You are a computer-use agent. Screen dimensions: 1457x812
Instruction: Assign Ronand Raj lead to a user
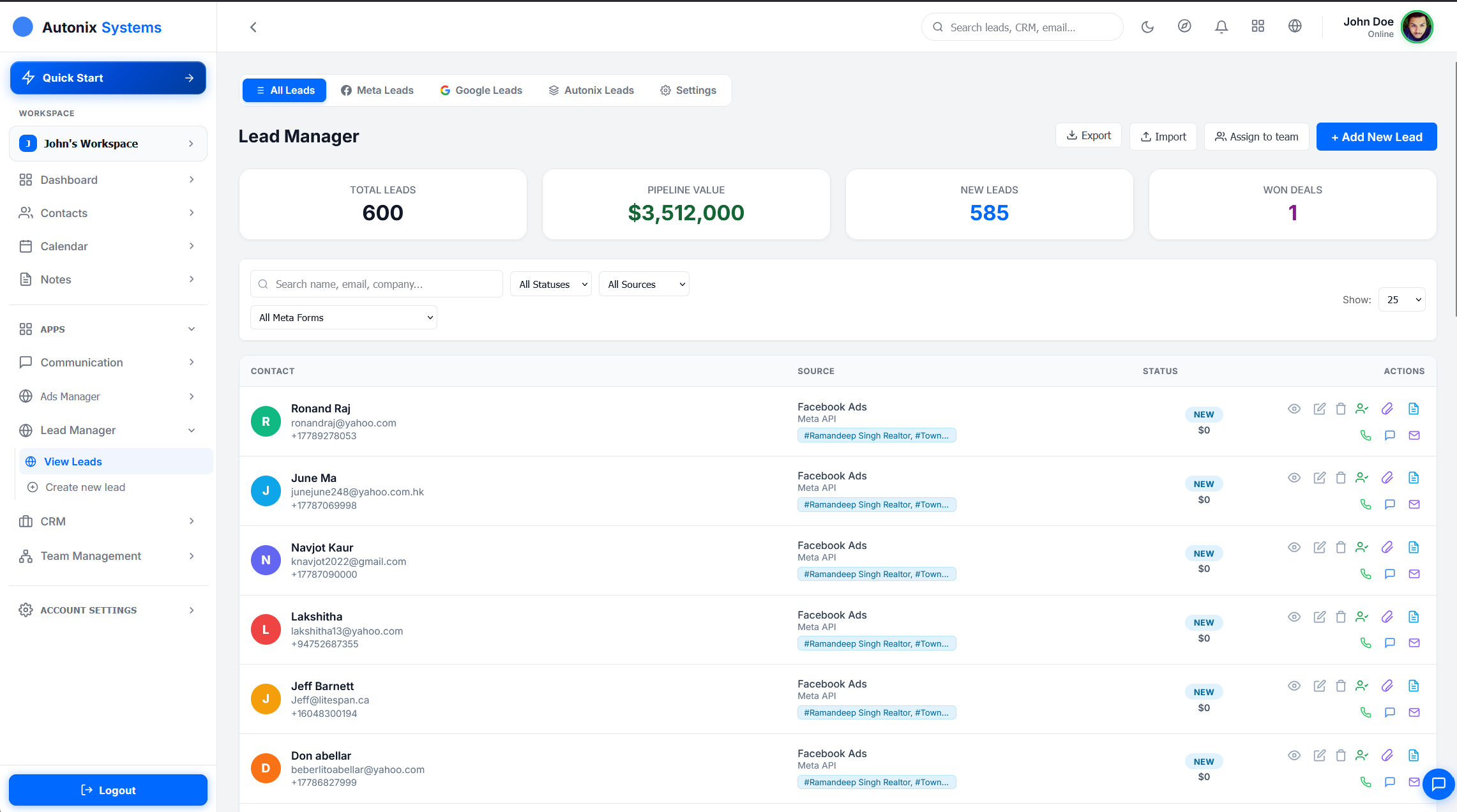(1362, 409)
